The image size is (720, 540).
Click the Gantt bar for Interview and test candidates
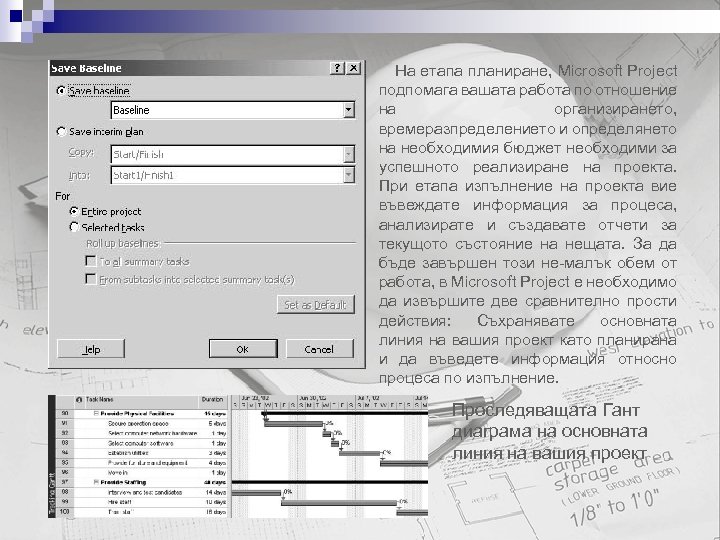click(256, 493)
